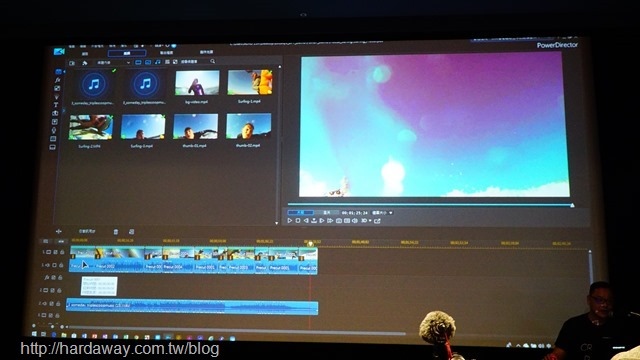The width and height of the screenshot is (640, 360).
Task: Click the plug-ins puzzle icon in library toolbar
Action: (85, 63)
